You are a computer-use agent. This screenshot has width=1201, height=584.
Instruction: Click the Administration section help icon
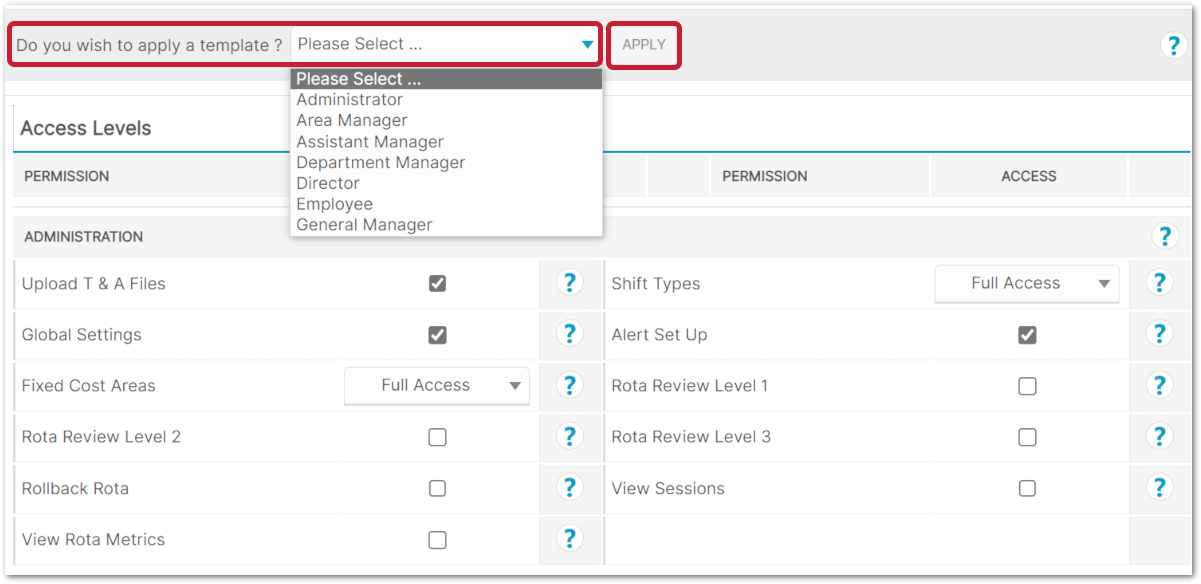1164,237
